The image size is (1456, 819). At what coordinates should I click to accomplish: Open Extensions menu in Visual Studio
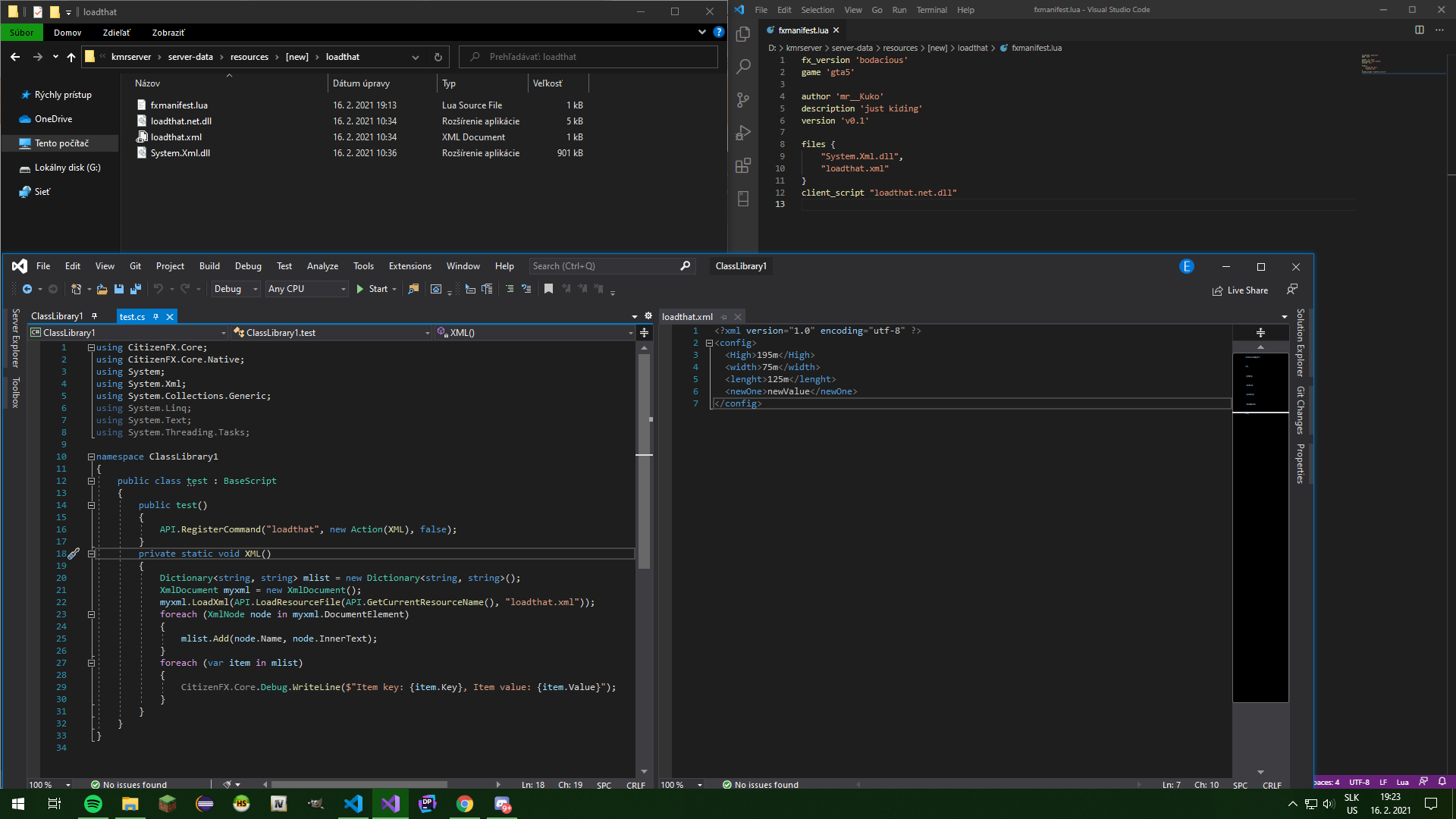tap(409, 266)
